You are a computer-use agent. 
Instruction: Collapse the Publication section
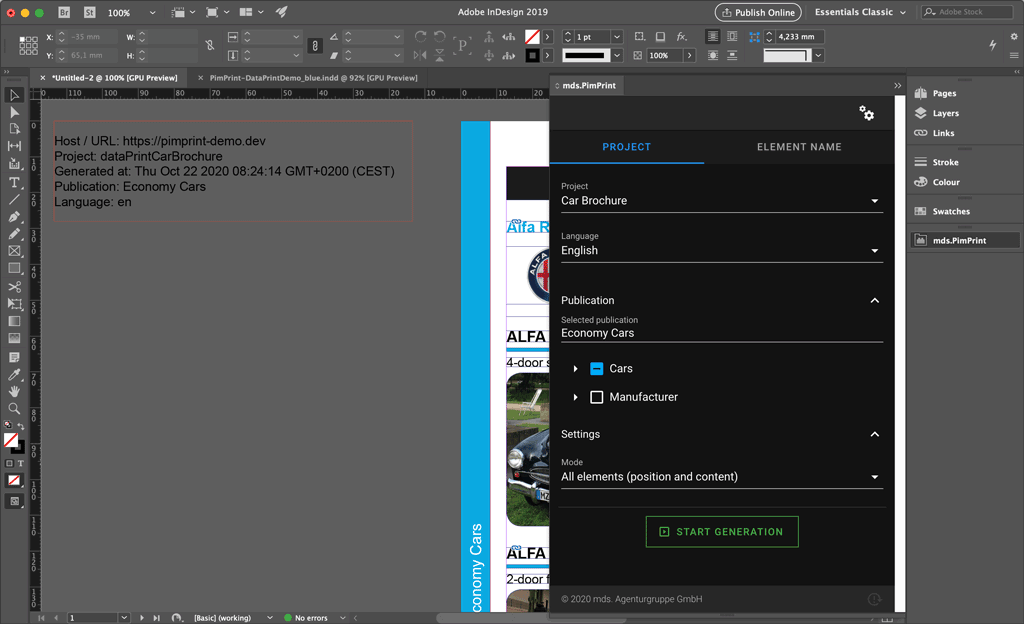point(874,300)
